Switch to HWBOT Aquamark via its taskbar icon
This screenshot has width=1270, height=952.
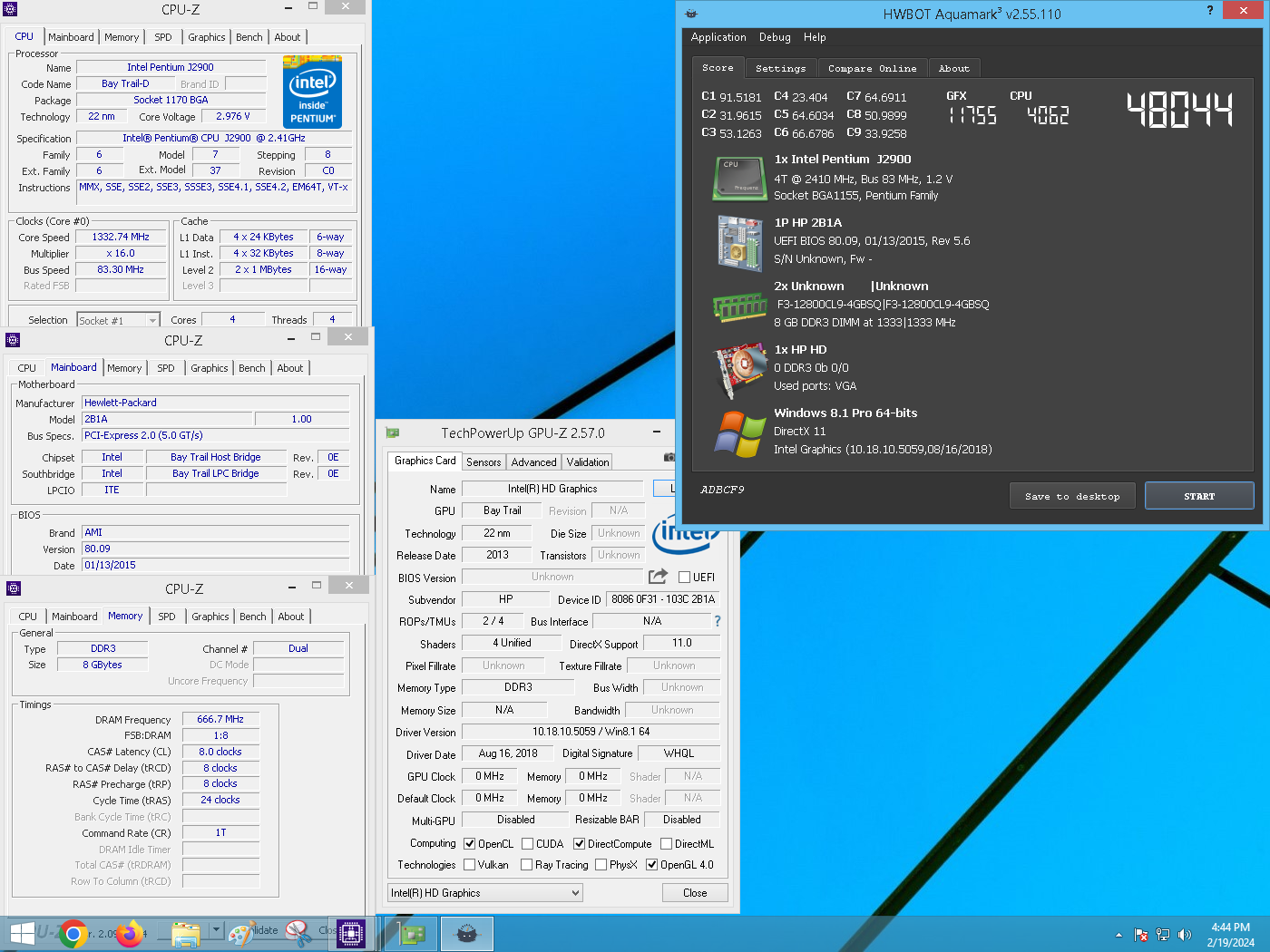click(x=466, y=934)
